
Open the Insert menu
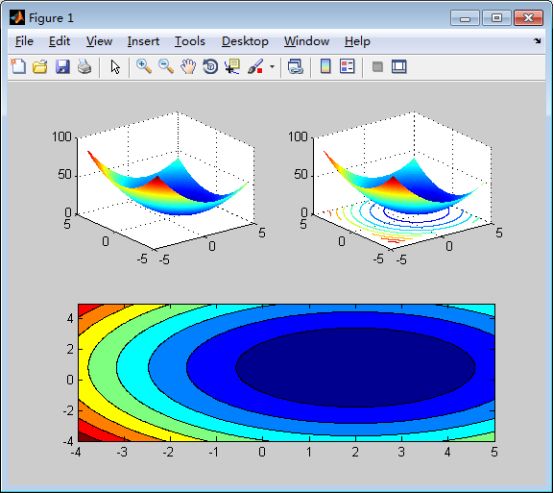(x=143, y=41)
